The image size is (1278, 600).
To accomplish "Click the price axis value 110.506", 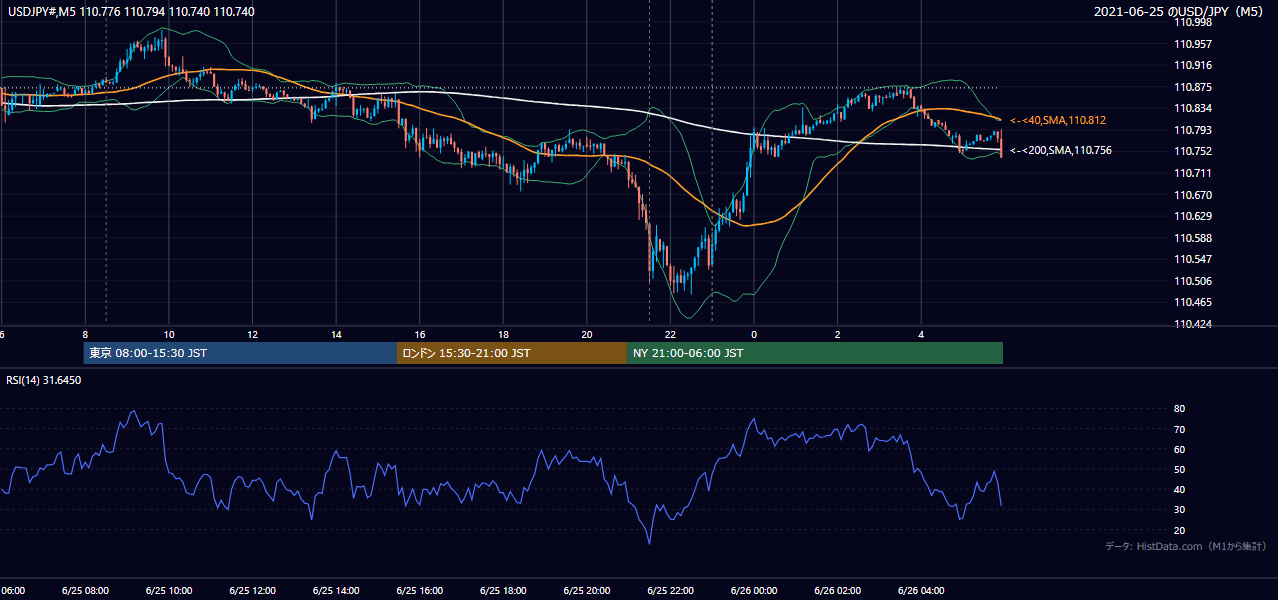I will point(1193,281).
